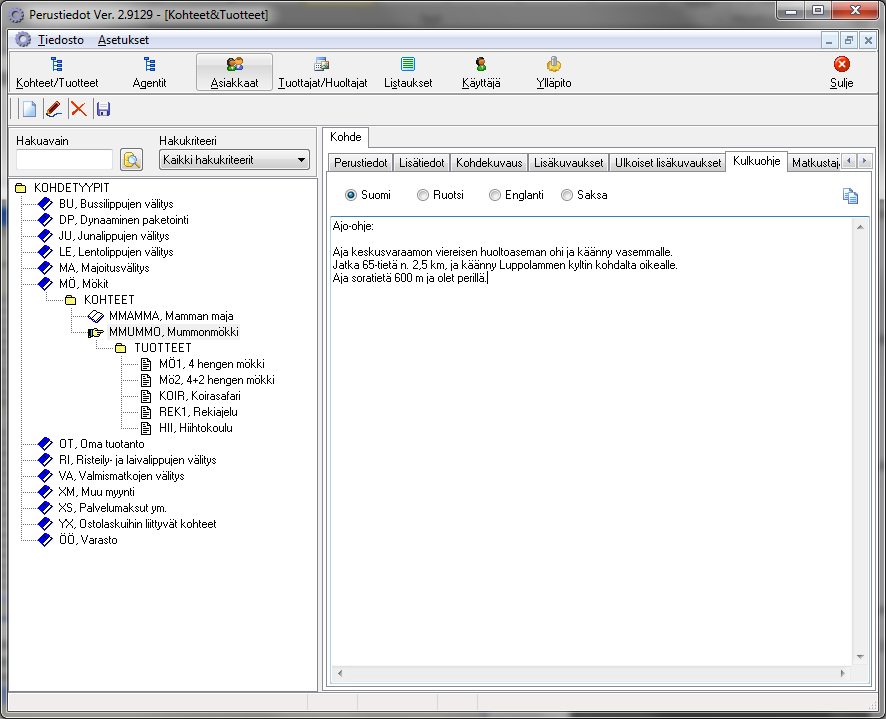Click the text area vertical scrollbar down arrow
This screenshot has width=886, height=719.
point(860,657)
